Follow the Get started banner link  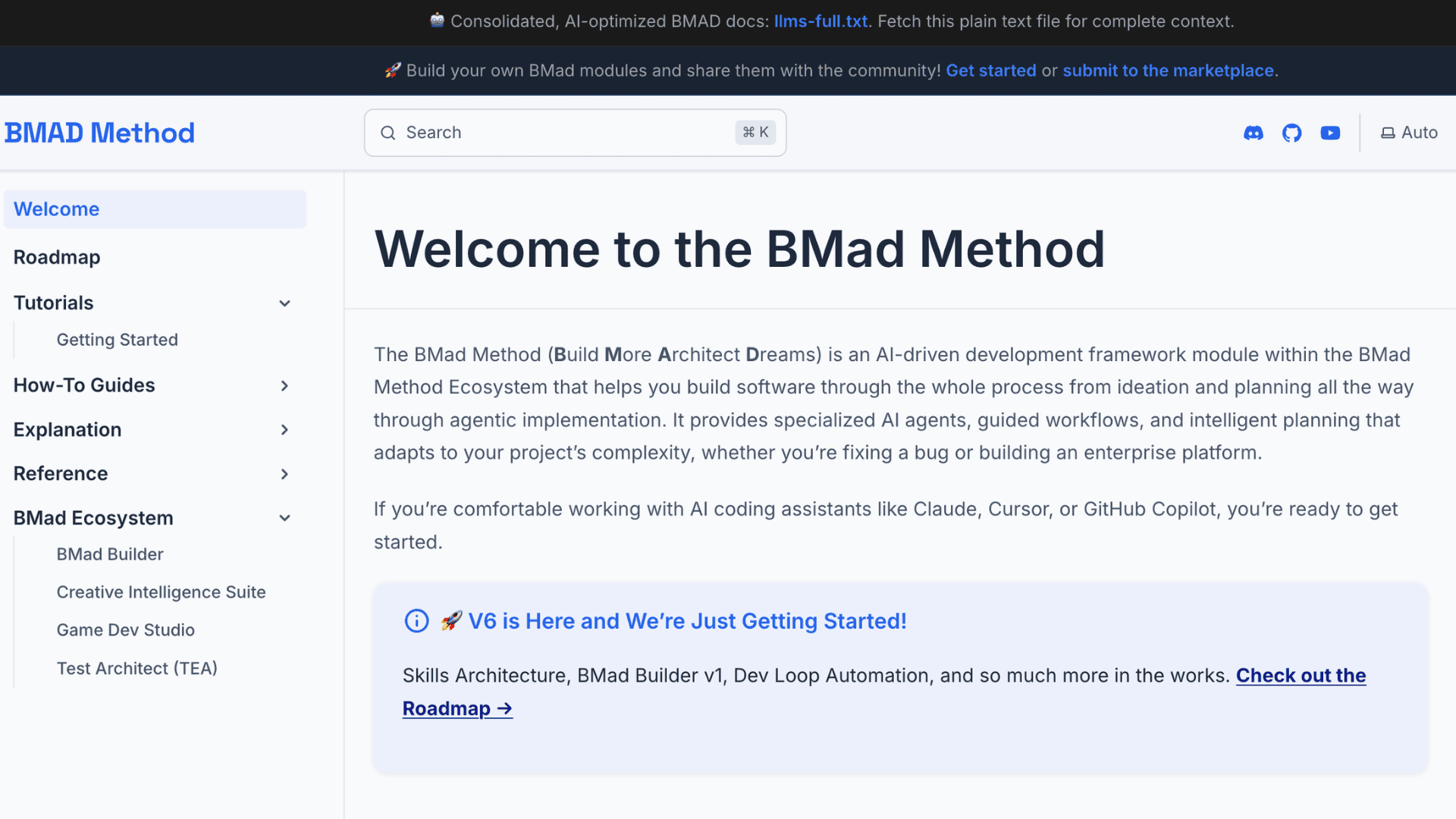pyautogui.click(x=990, y=71)
